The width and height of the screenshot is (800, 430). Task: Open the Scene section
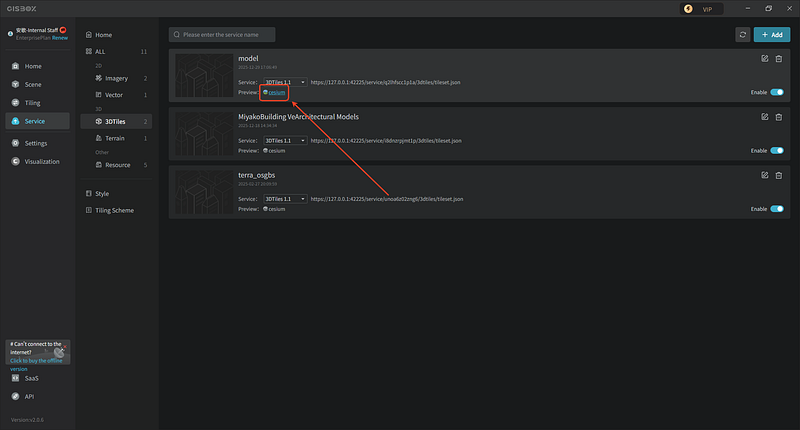pos(37,85)
